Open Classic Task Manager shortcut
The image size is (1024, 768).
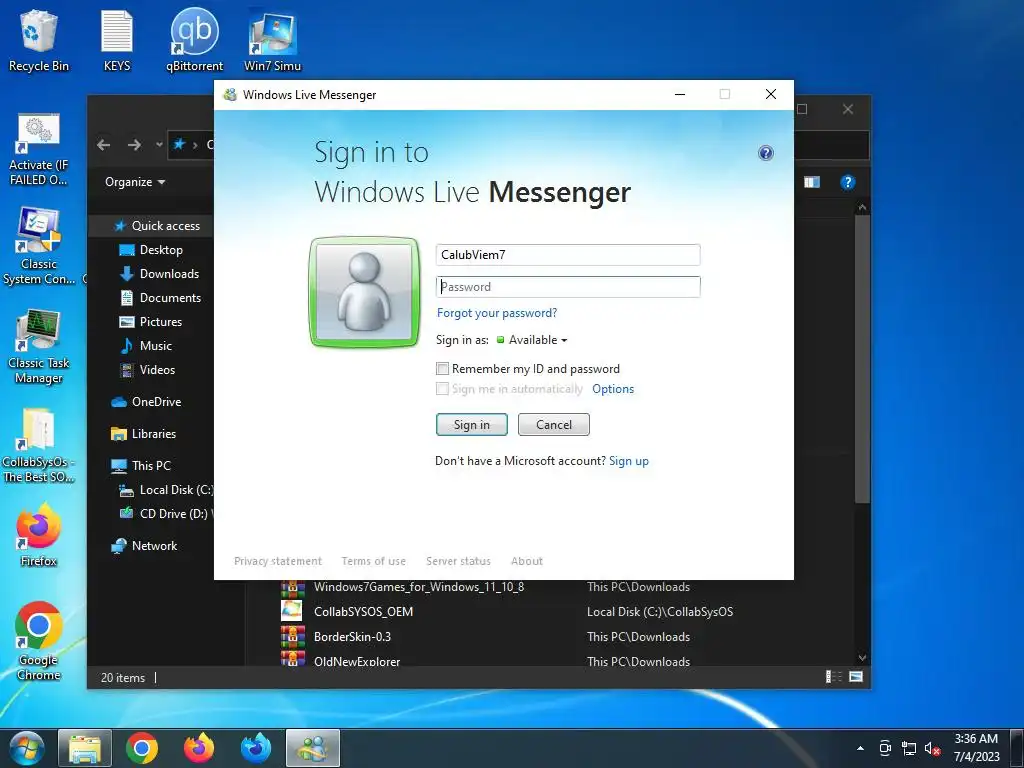pos(39,347)
